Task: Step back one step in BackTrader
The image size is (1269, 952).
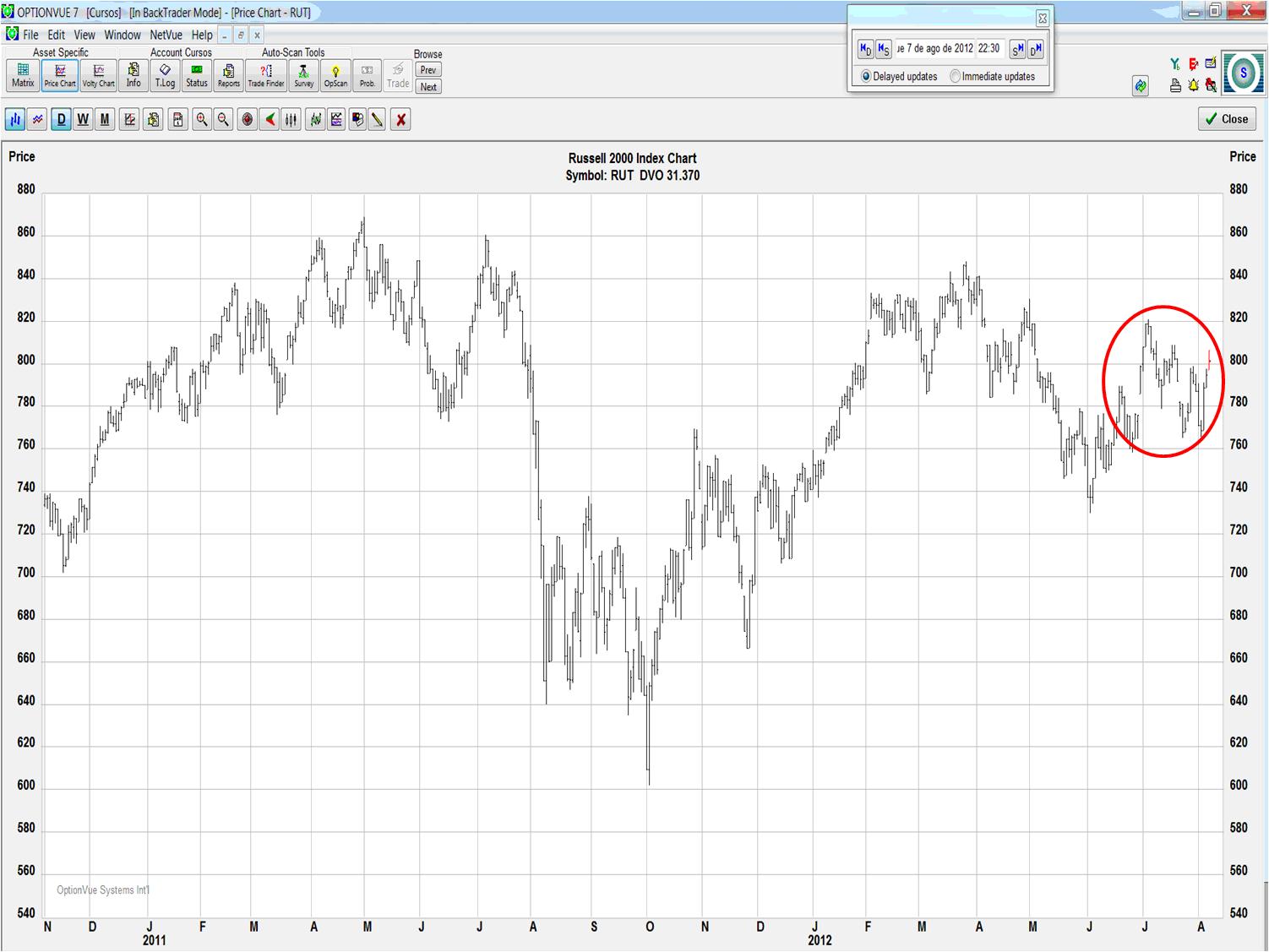Action: pos(883,49)
